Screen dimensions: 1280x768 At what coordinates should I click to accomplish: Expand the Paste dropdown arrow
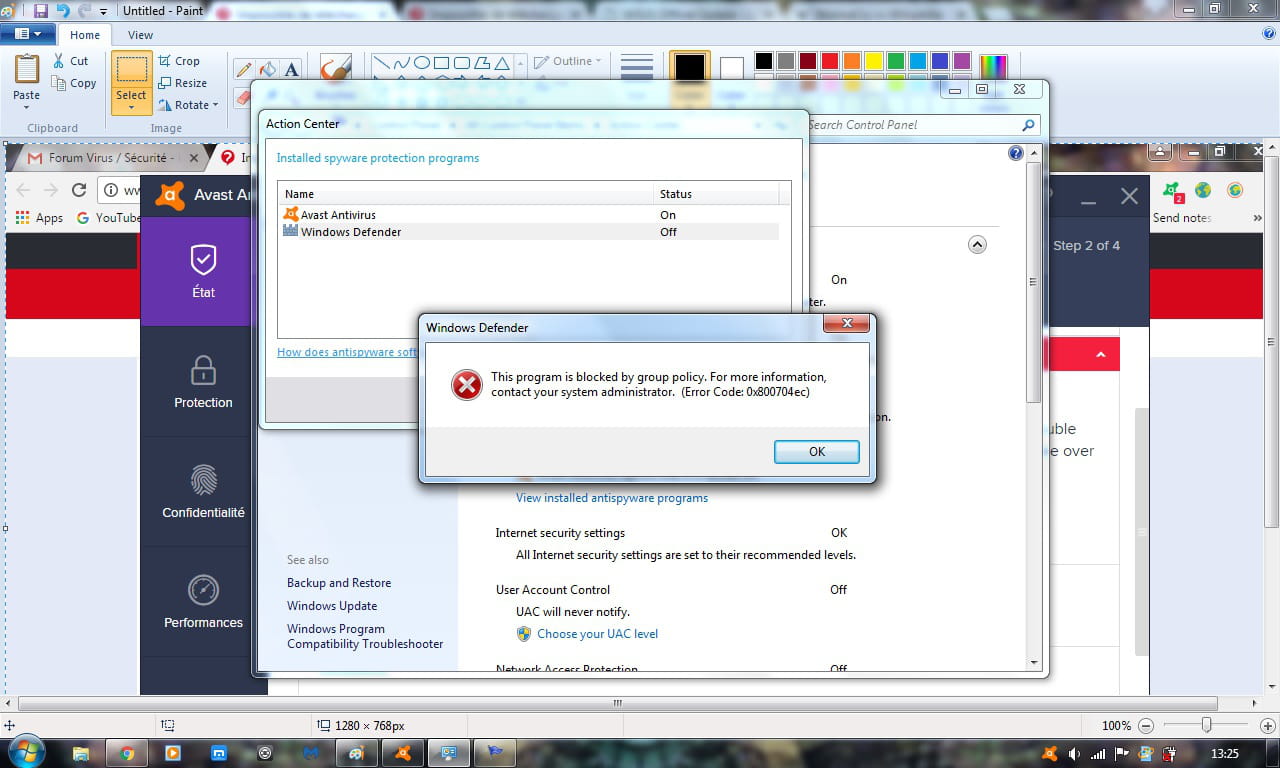coord(27,107)
